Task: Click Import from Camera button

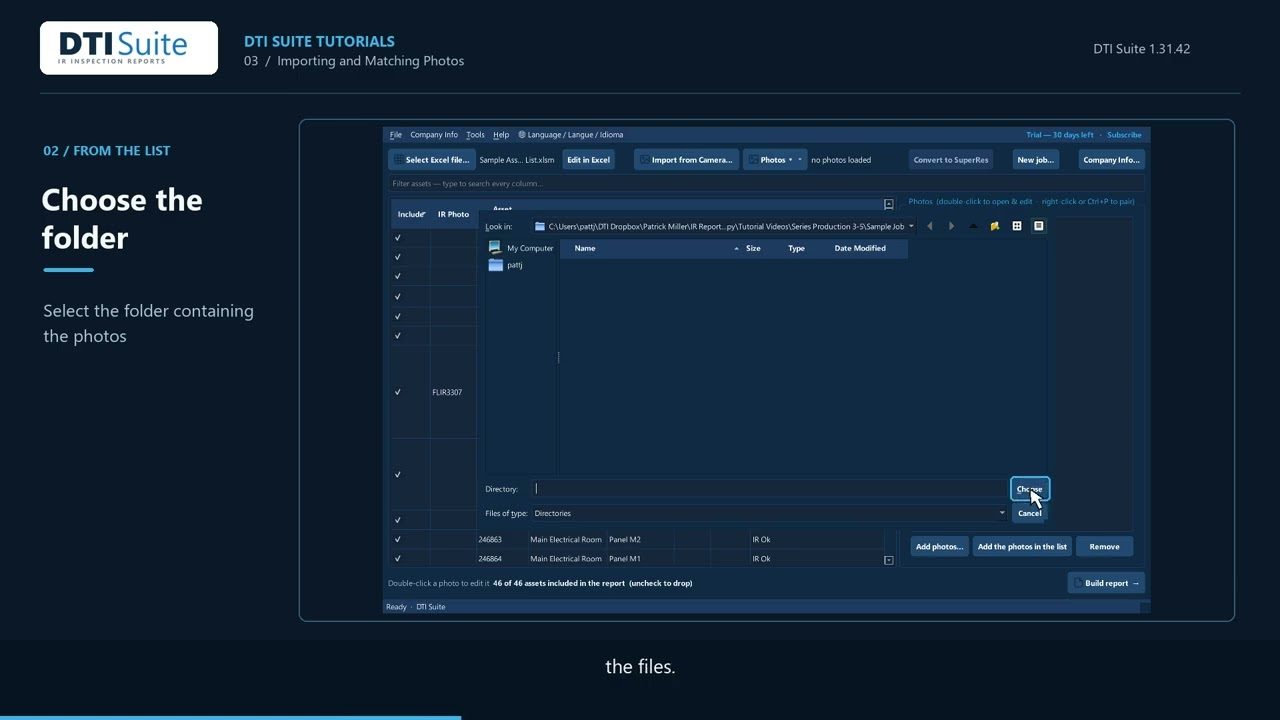Action: [x=686, y=160]
